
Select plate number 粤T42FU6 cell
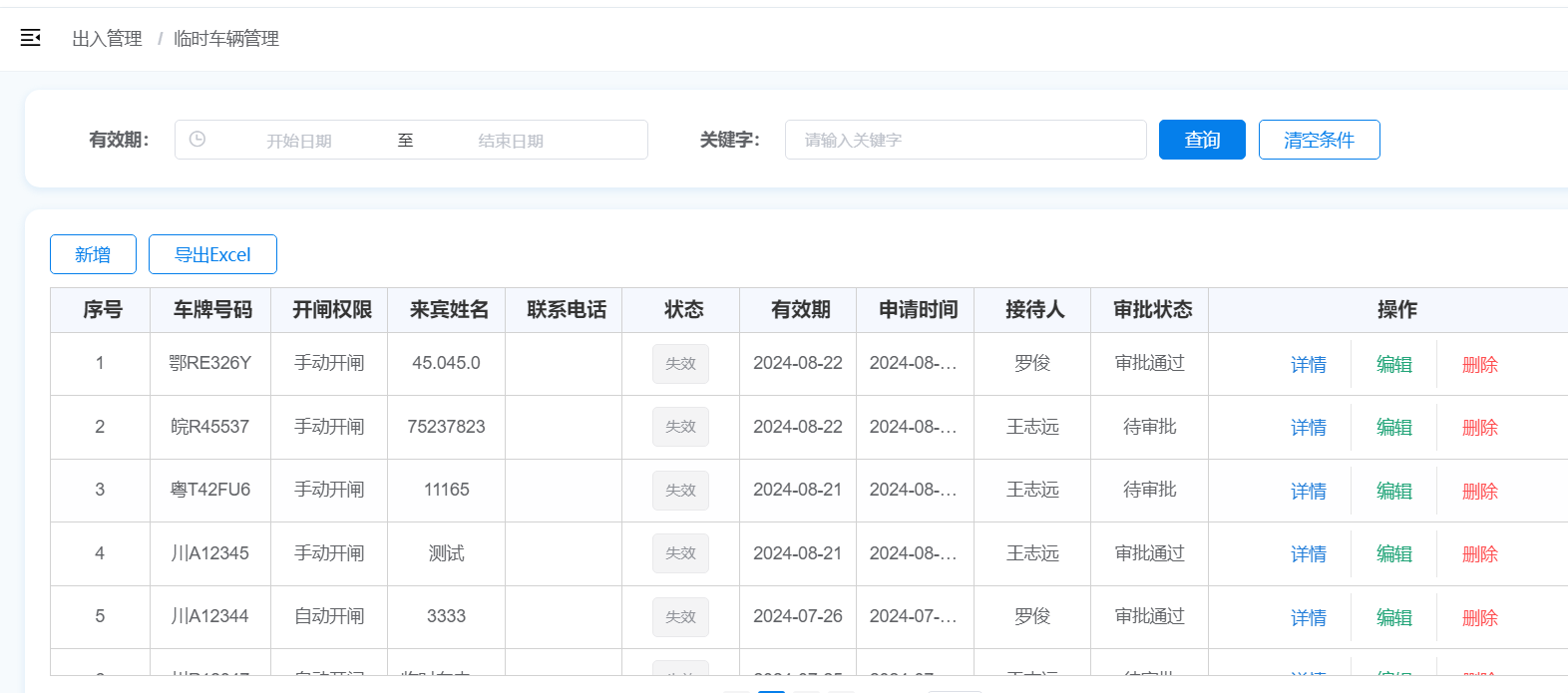pyautogui.click(x=209, y=490)
